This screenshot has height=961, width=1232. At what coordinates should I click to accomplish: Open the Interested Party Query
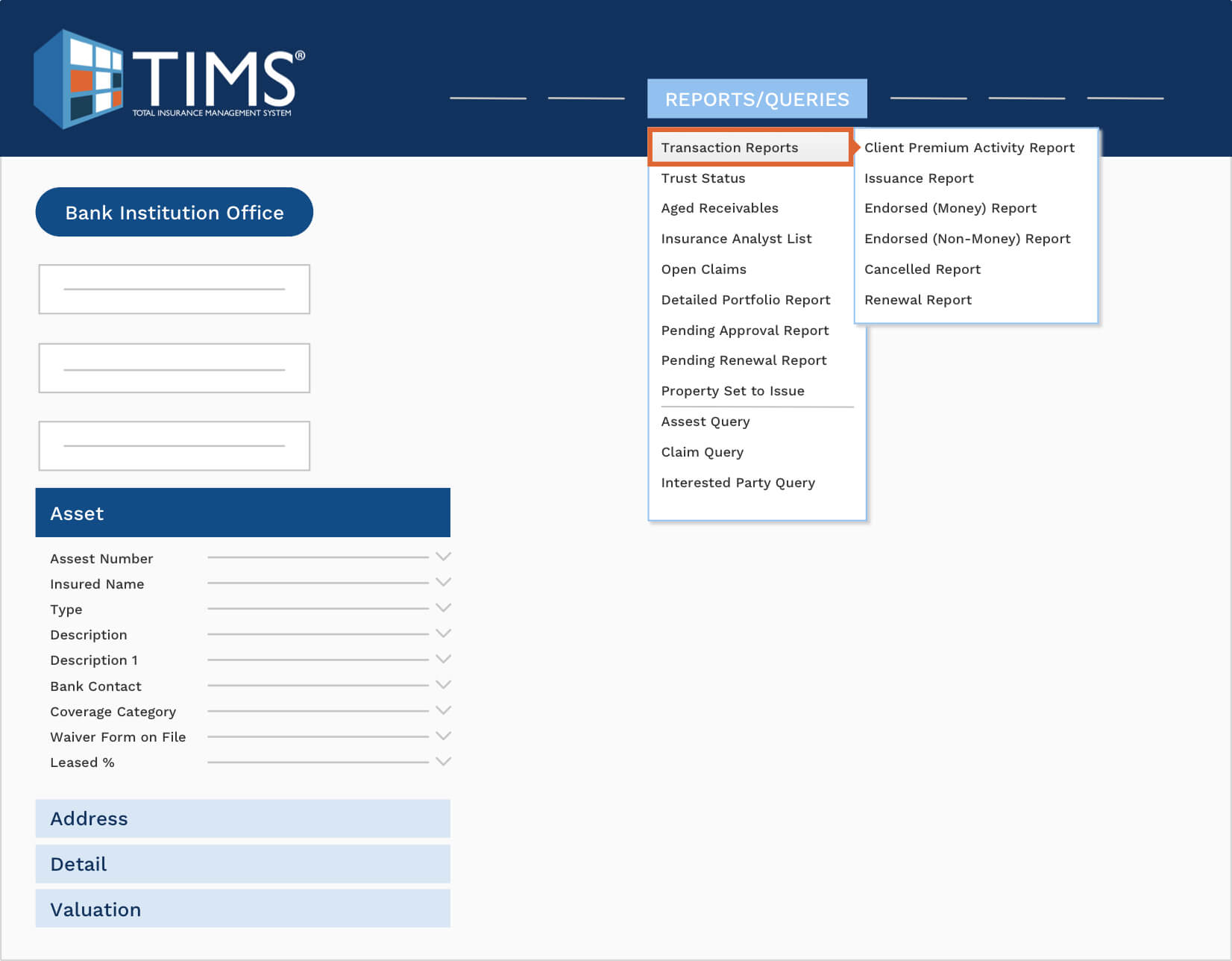click(x=738, y=483)
